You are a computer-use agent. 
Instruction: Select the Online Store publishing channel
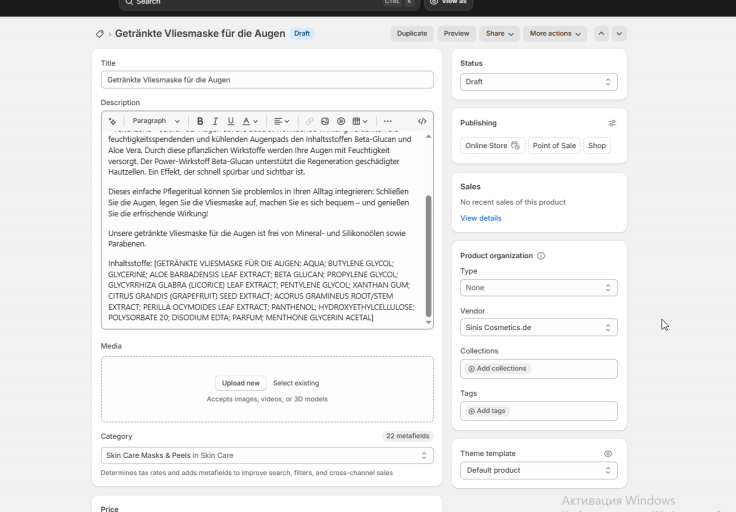(492, 145)
